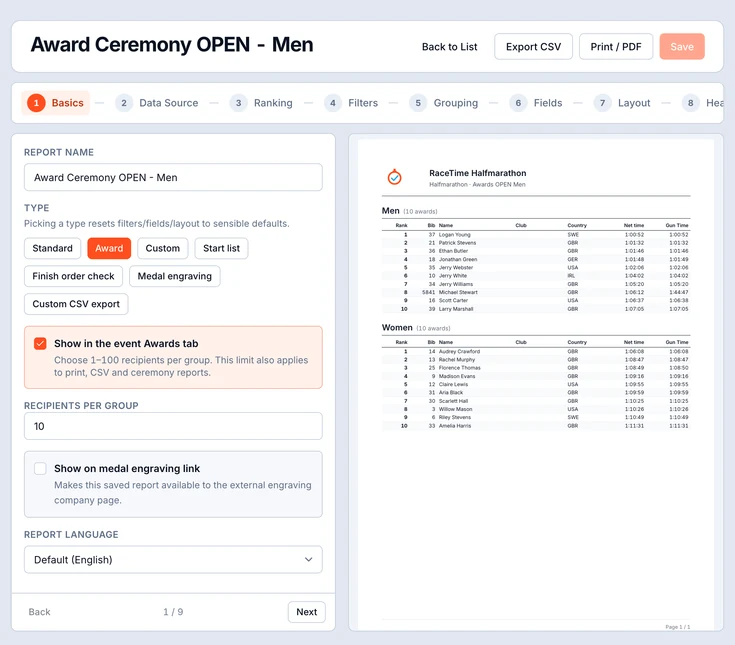Click the Next button
Viewport: 735px width, 645px height.
(307, 612)
